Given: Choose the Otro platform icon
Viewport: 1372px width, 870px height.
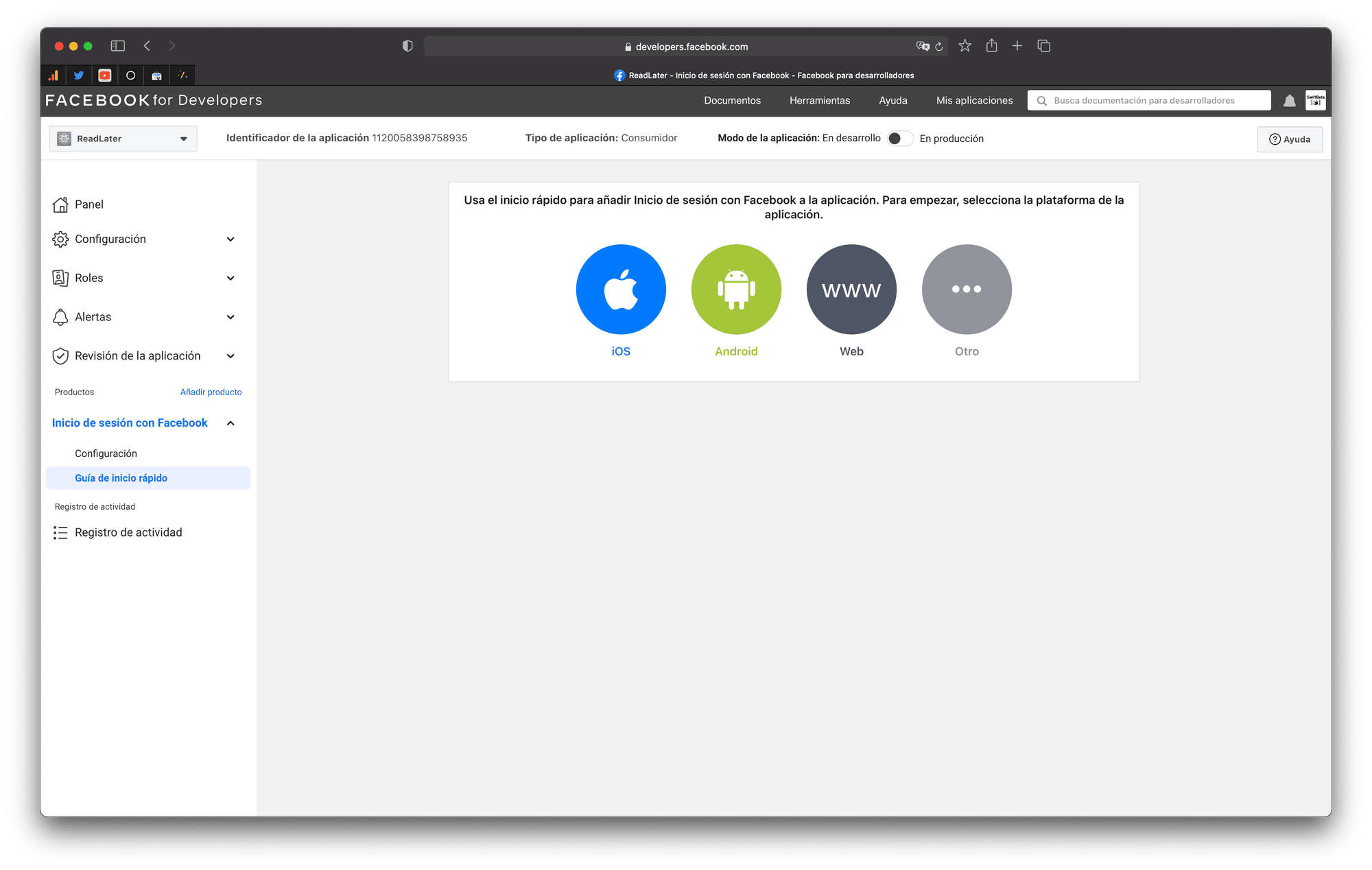Looking at the screenshot, I should point(967,289).
